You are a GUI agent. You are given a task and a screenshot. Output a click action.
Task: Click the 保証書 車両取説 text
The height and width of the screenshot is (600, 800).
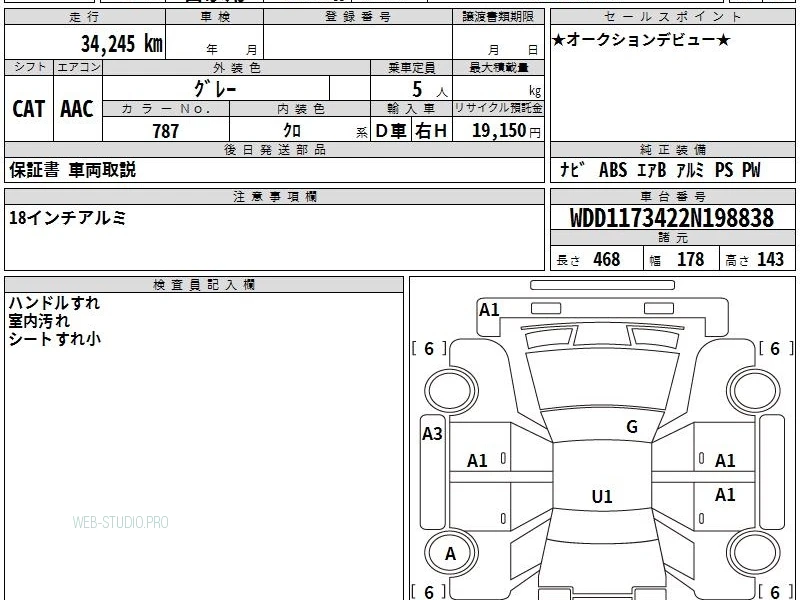(72, 170)
